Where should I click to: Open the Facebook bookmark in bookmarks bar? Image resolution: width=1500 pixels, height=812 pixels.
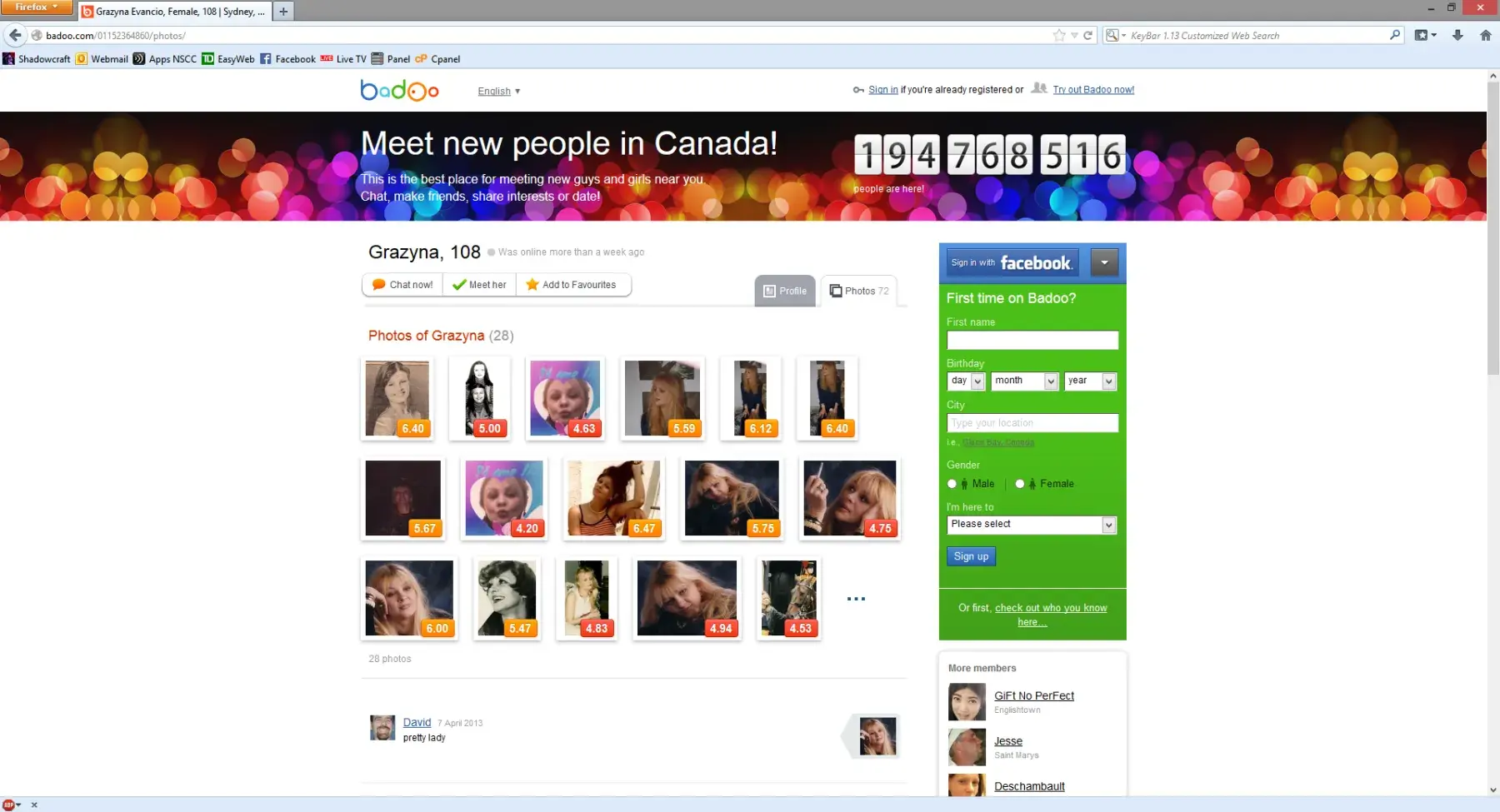(x=287, y=59)
